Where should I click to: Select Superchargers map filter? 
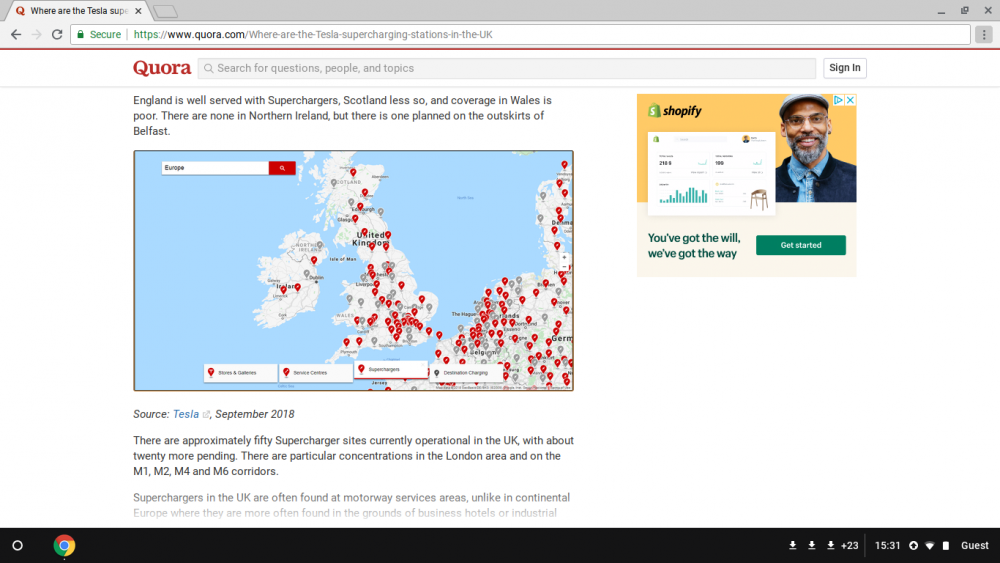[x=390, y=369]
